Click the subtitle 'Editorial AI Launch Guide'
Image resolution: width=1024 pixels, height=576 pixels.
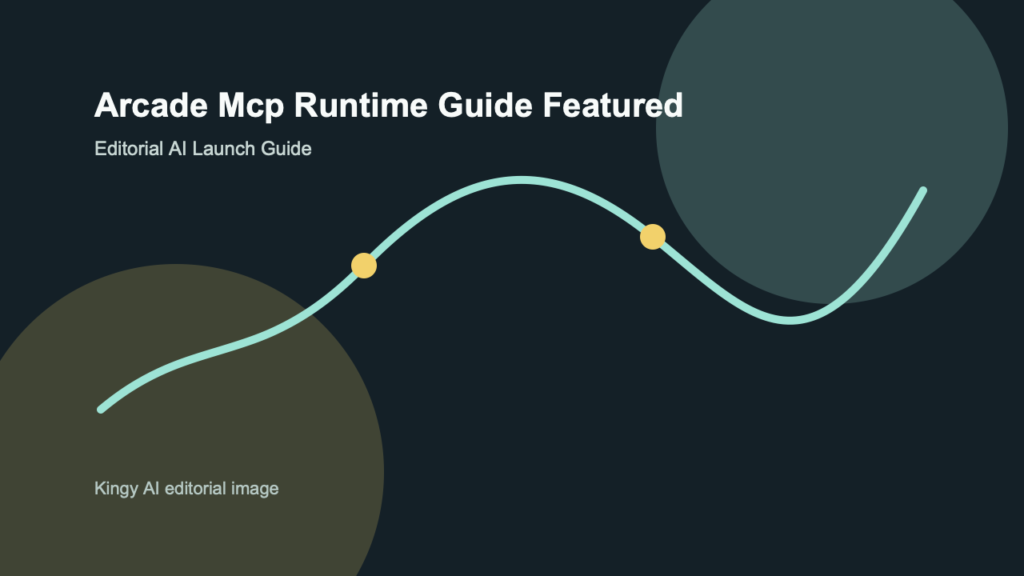[x=202, y=149]
